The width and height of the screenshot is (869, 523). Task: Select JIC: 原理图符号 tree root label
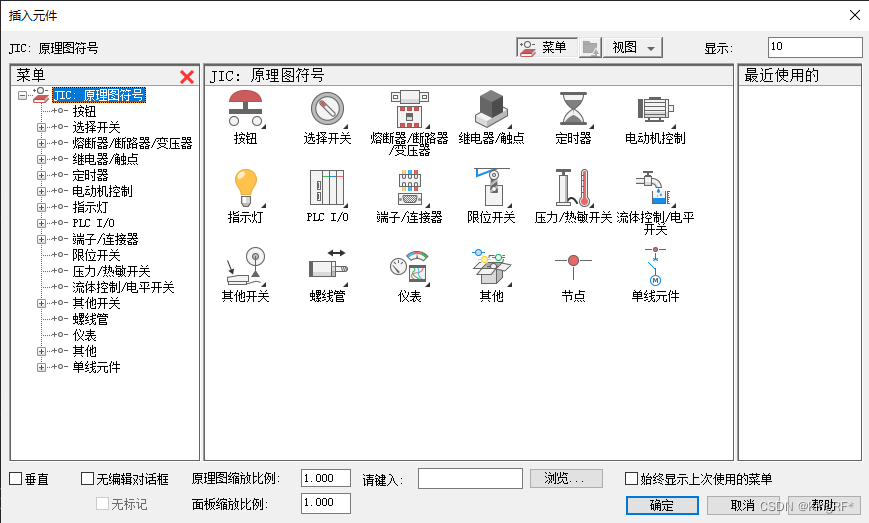pyautogui.click(x=99, y=95)
